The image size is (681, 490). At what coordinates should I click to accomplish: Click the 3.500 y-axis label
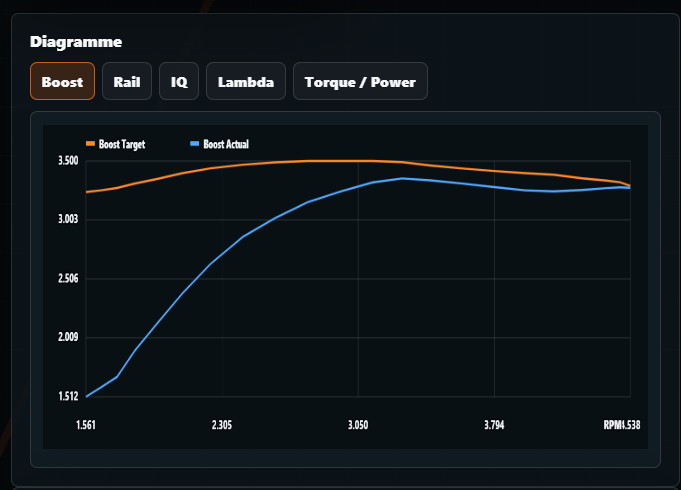[68, 161]
